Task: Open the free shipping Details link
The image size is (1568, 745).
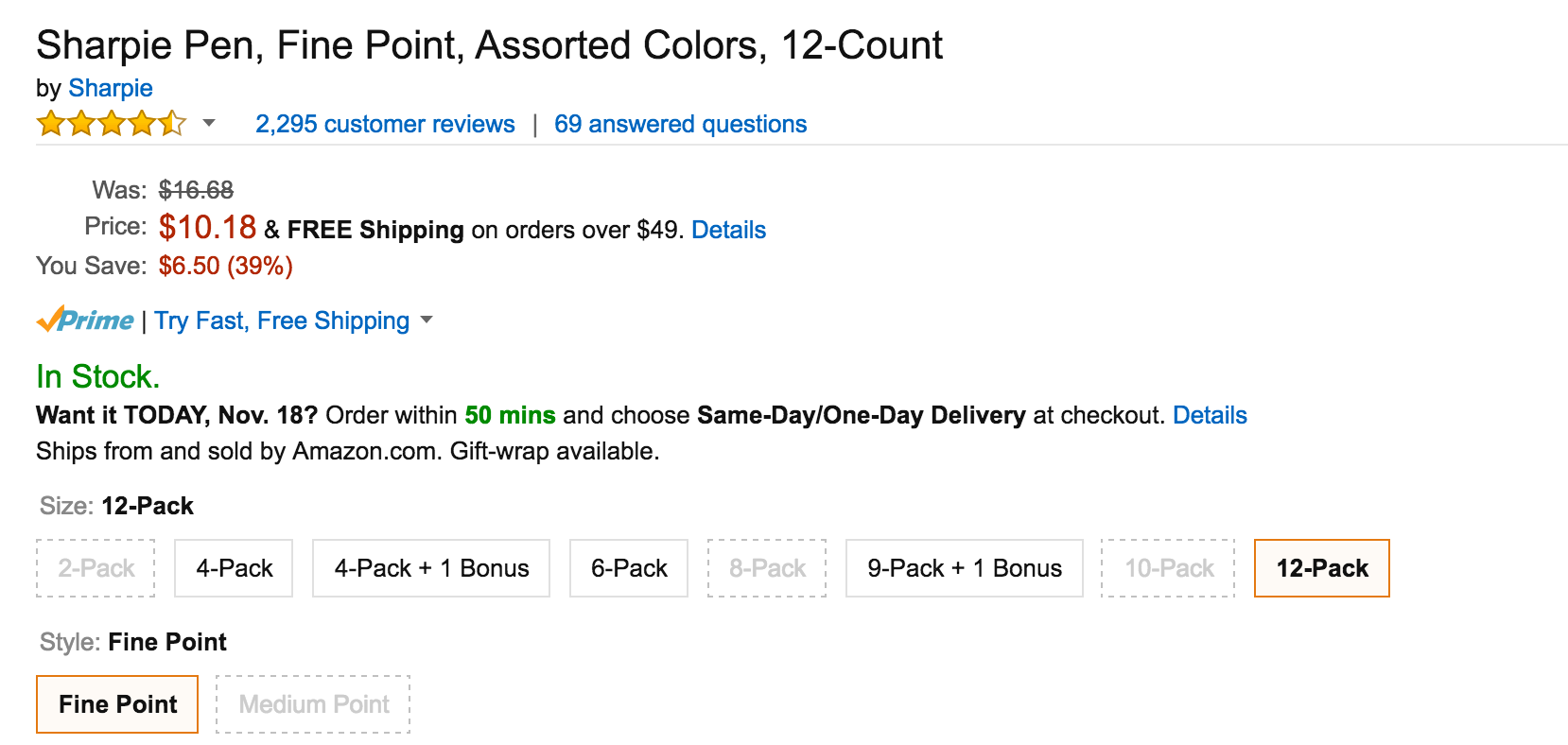Action: tap(728, 230)
